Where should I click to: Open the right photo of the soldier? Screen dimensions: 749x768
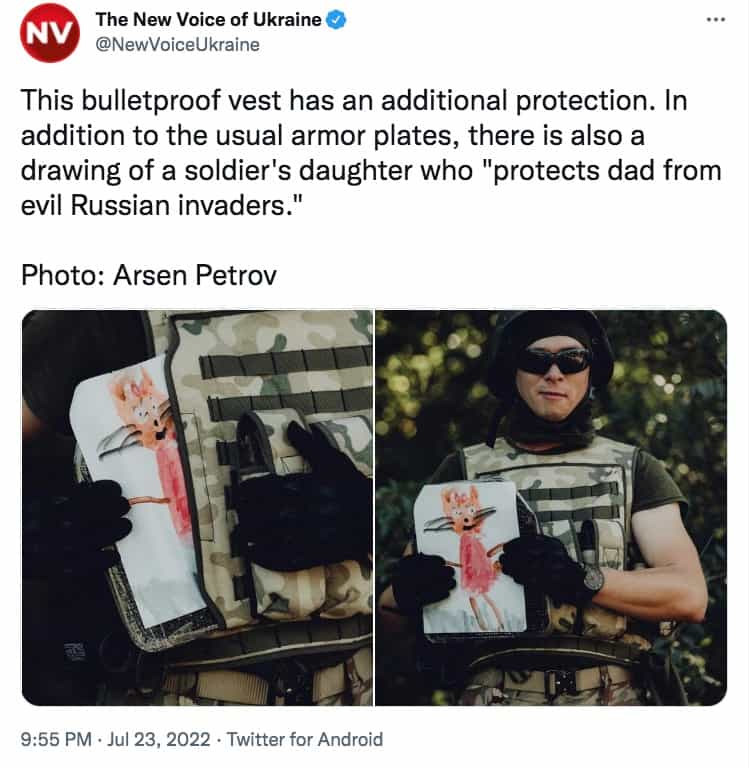tap(551, 508)
